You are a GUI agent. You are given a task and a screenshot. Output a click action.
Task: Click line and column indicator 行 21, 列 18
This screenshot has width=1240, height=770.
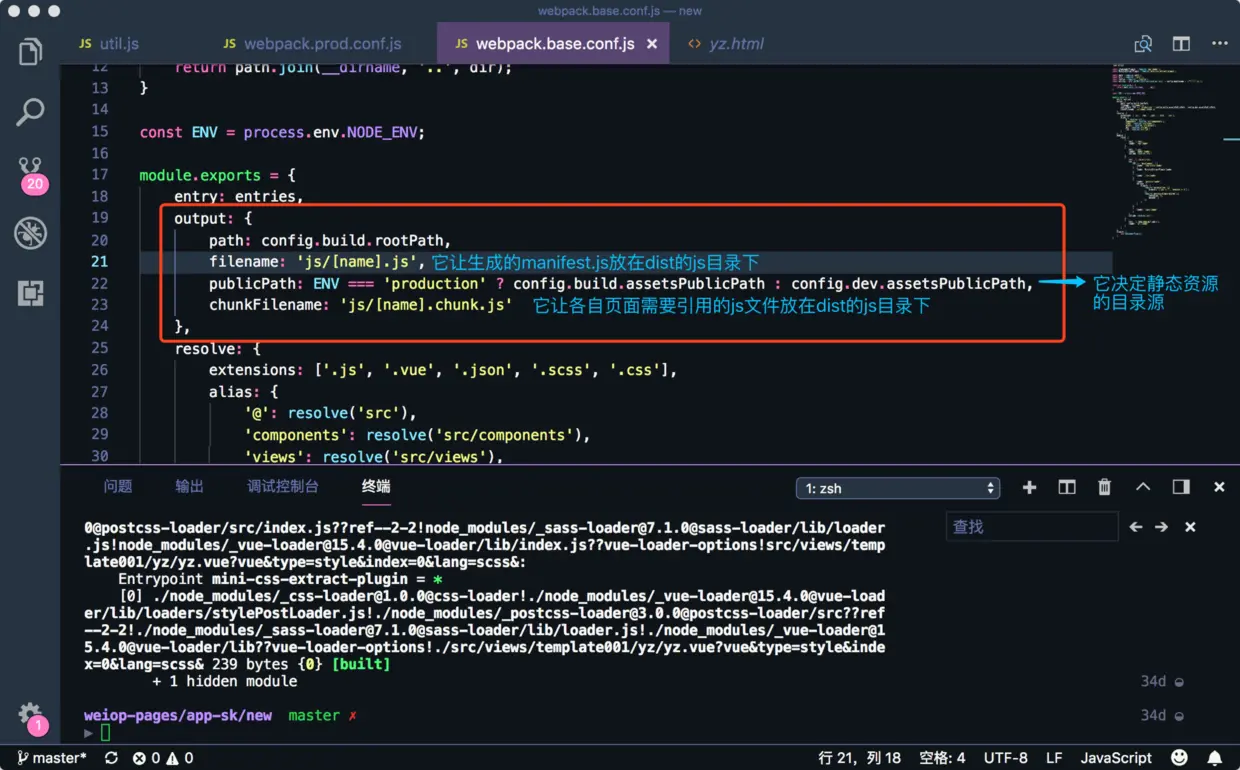coord(859,758)
